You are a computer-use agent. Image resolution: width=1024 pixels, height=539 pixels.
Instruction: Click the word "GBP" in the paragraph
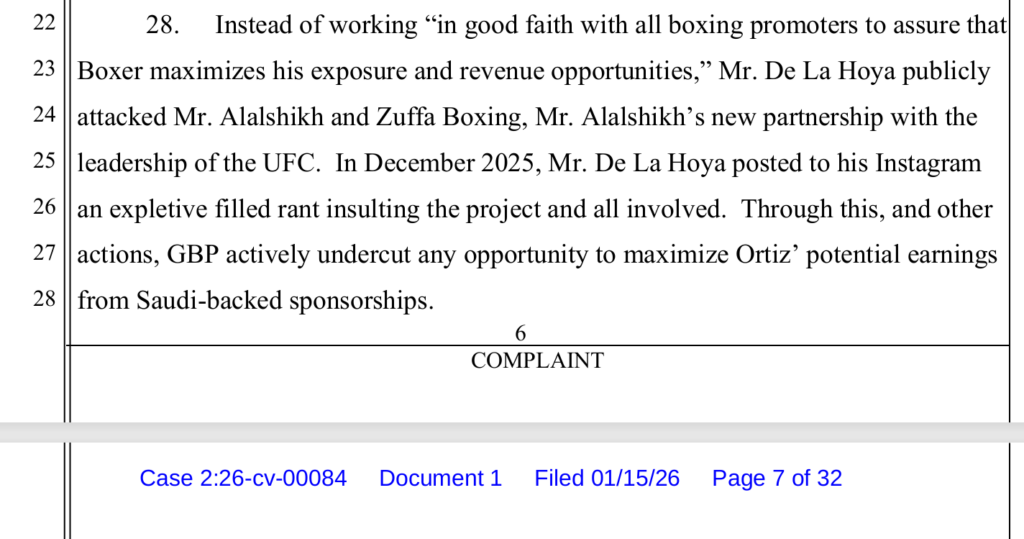(192, 254)
